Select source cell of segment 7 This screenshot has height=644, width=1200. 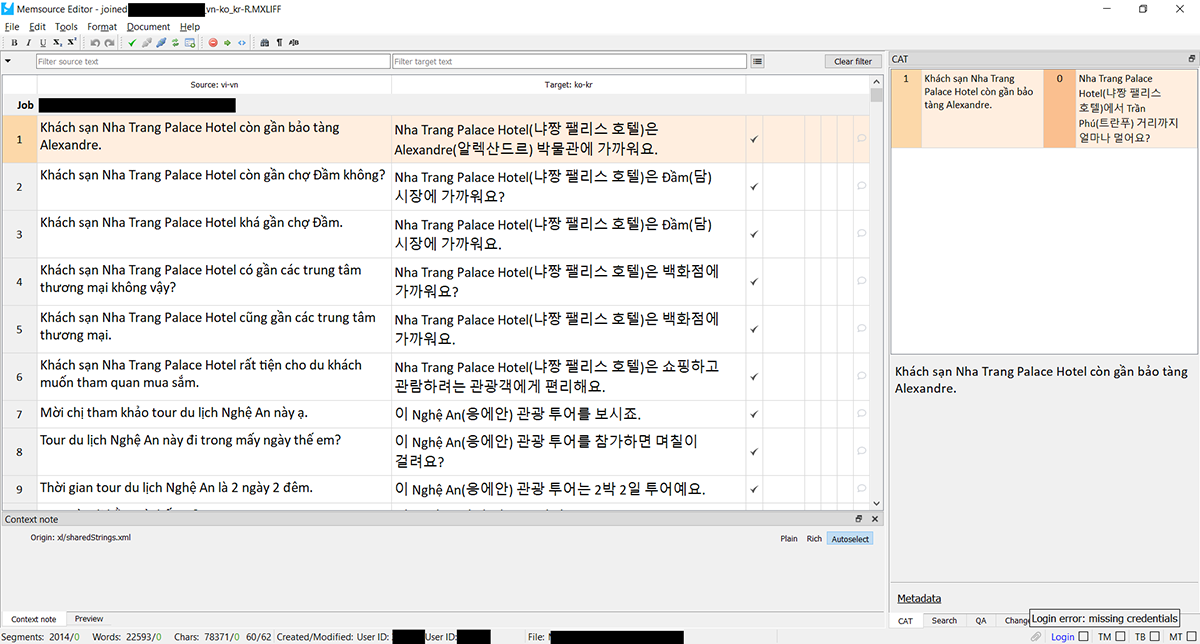(214, 414)
